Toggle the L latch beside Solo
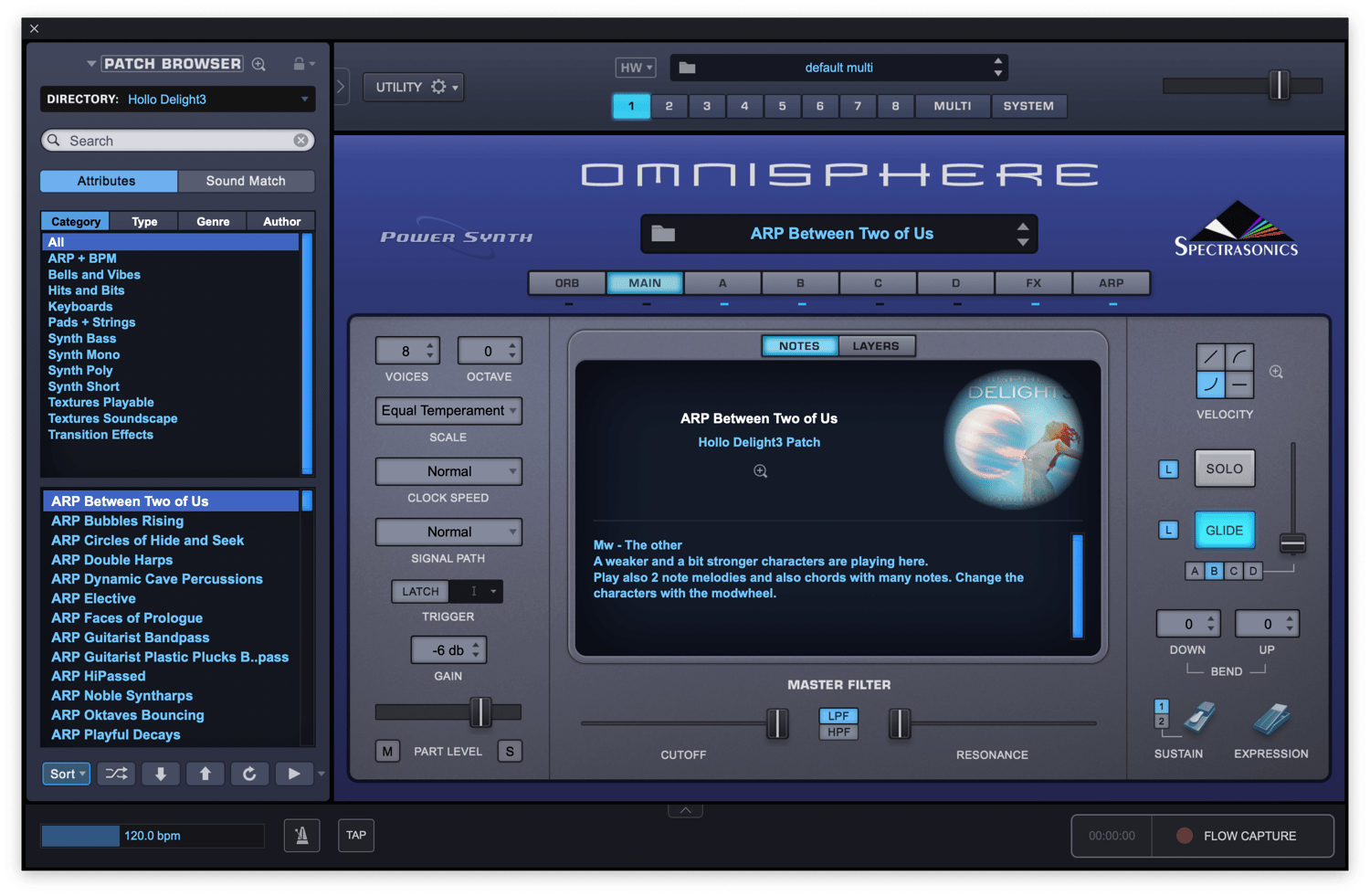 1168,469
